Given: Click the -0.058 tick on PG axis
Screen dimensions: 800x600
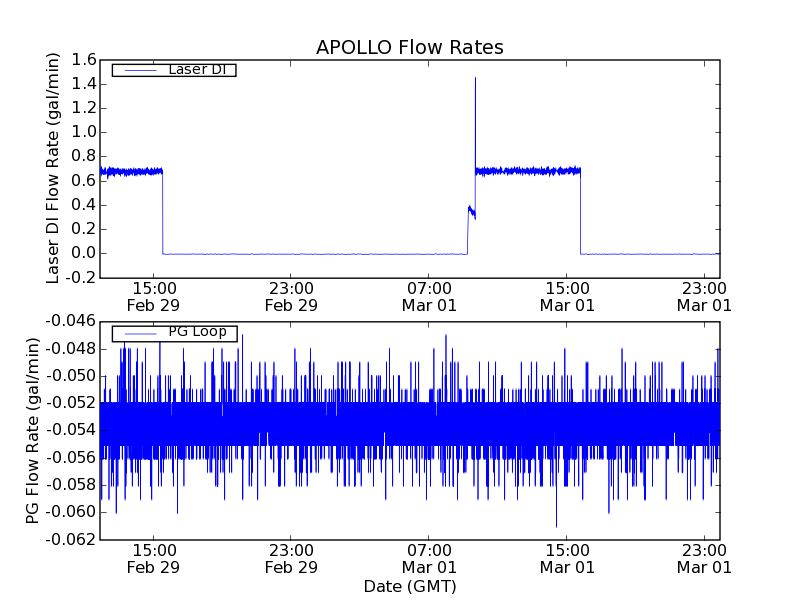Looking at the screenshot, I should click(x=71, y=485).
